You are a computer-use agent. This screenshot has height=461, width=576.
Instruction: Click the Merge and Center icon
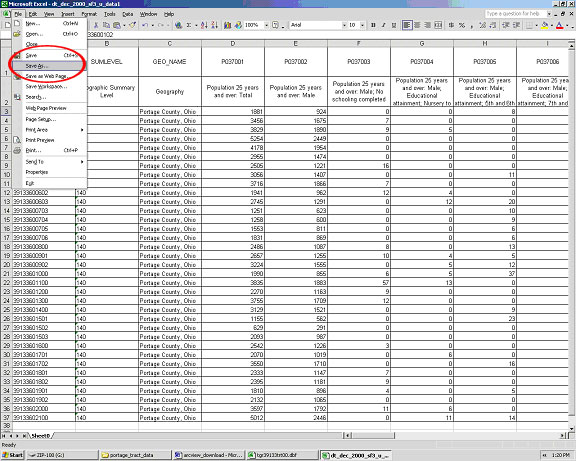438,25
